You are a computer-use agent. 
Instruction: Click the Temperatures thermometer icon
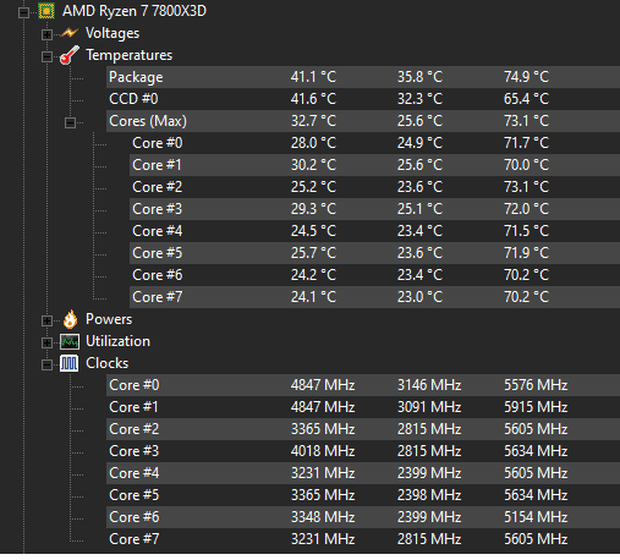pos(69,55)
